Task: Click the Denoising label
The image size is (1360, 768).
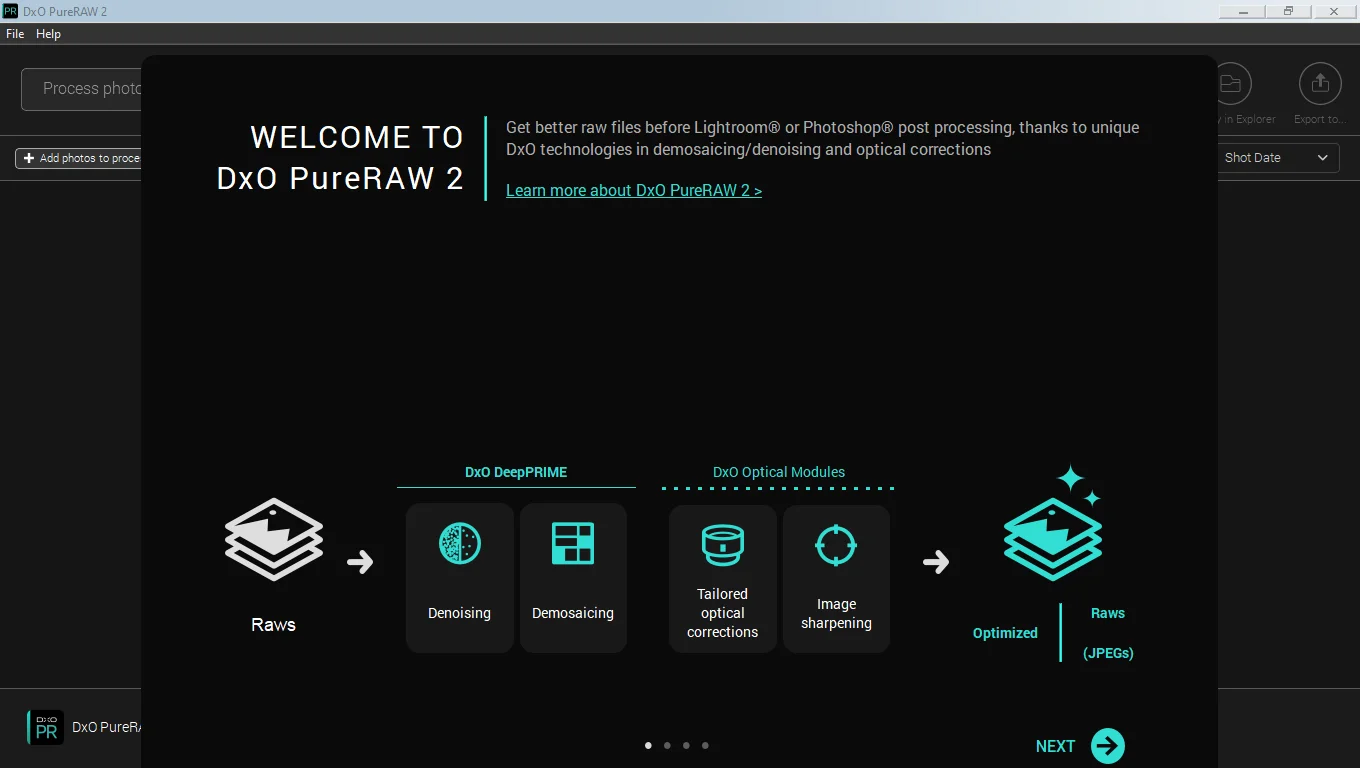Action: coord(460,613)
